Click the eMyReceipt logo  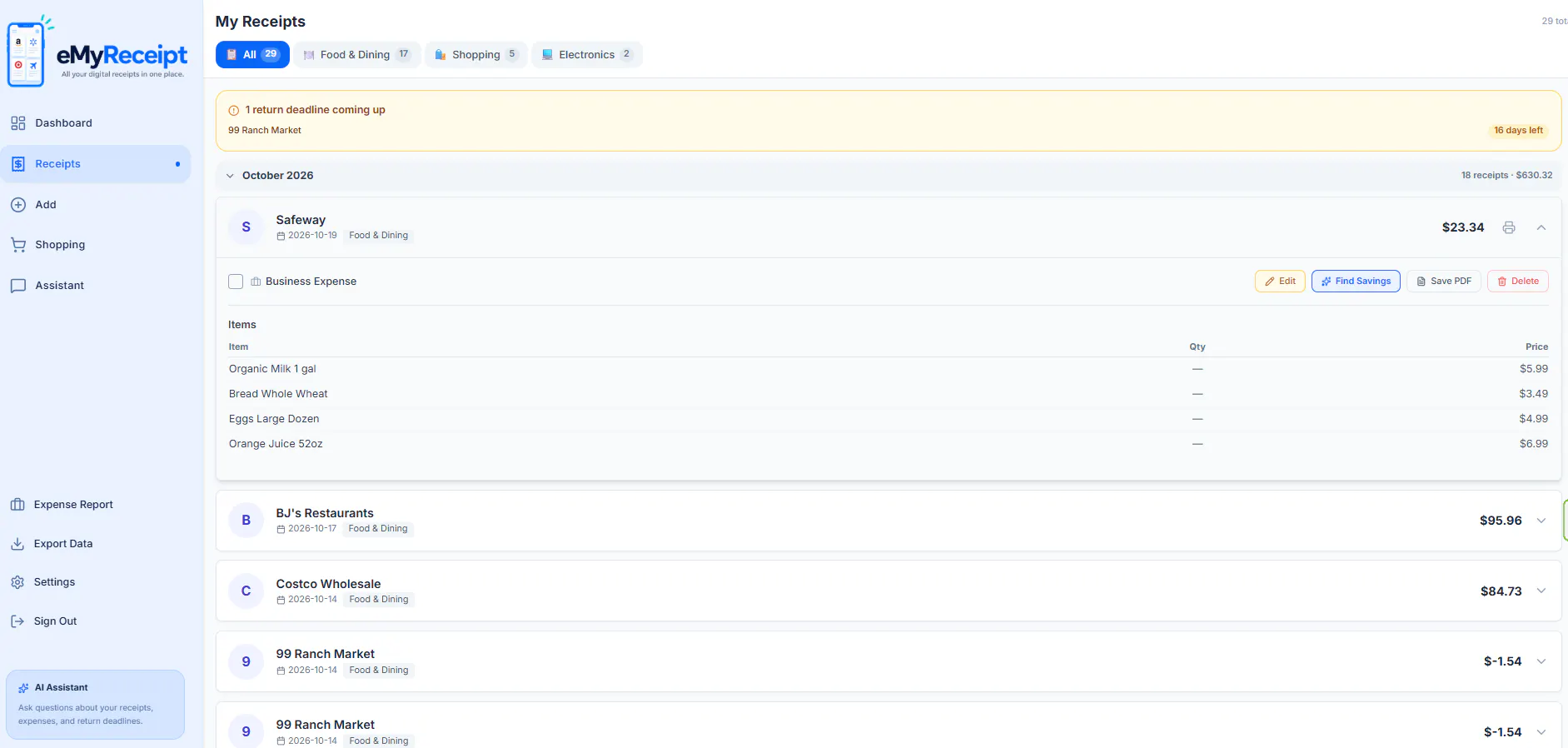point(97,52)
